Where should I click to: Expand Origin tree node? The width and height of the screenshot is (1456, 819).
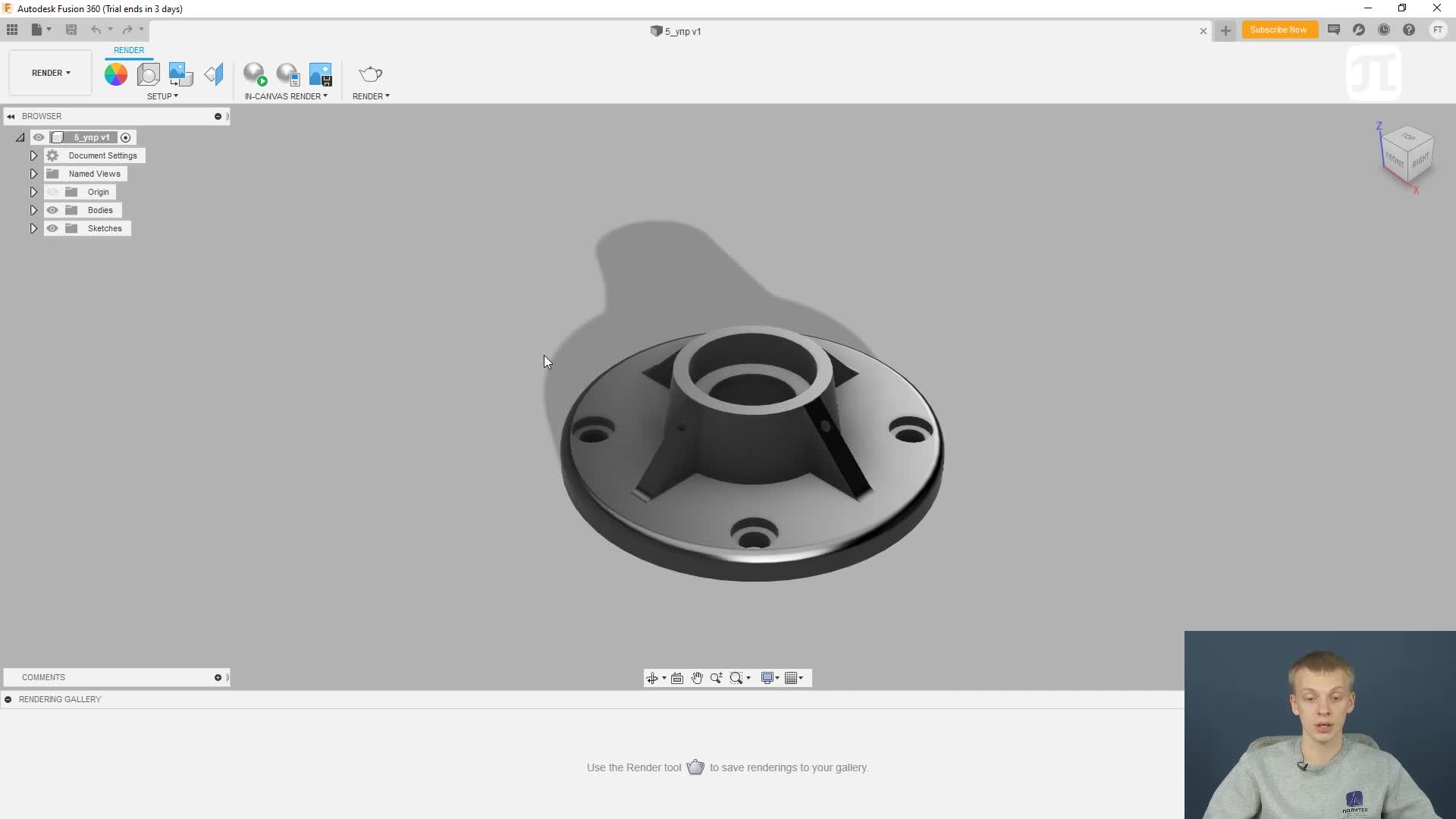(33, 192)
